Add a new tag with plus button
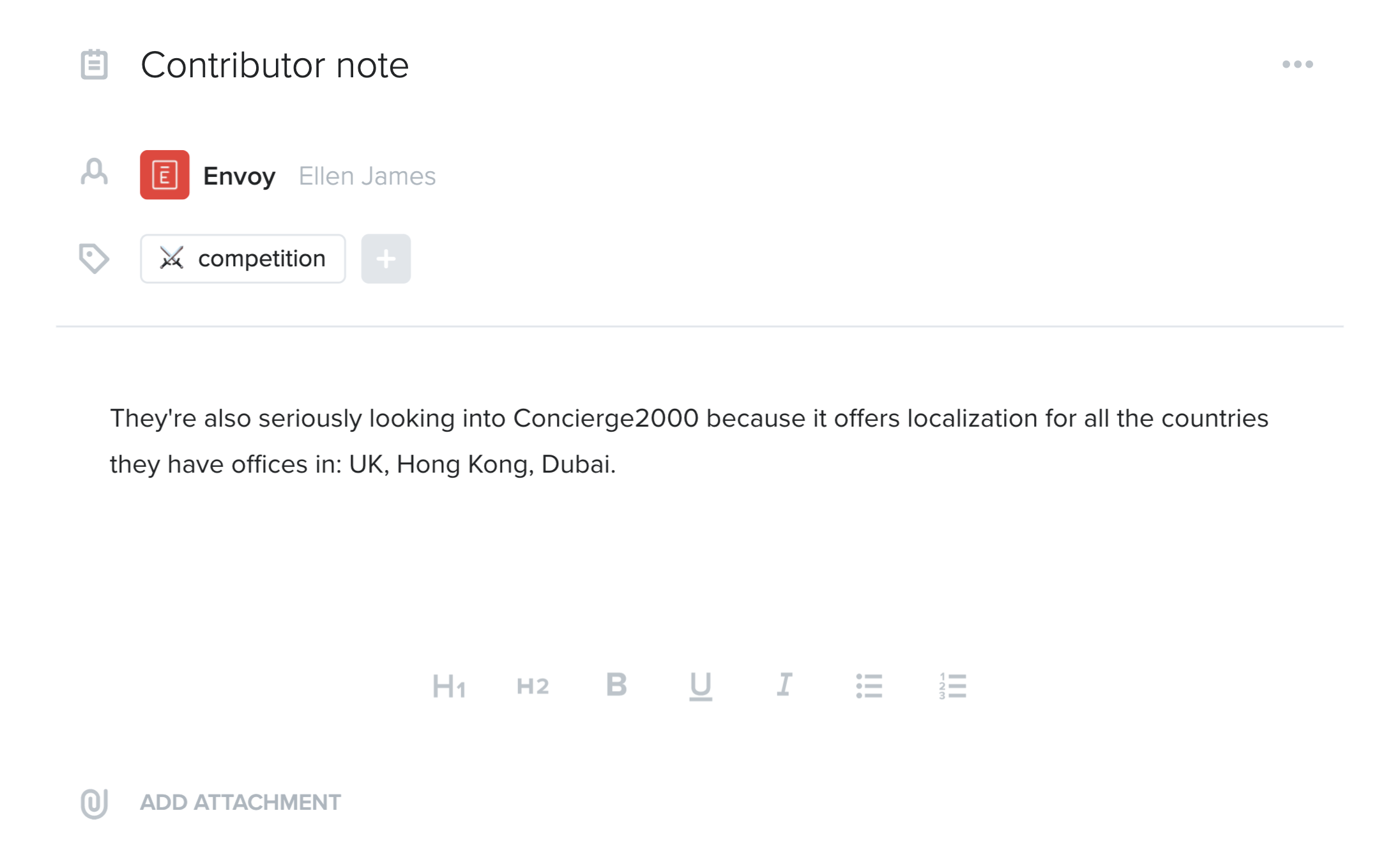1400x866 pixels. pyautogui.click(x=386, y=259)
